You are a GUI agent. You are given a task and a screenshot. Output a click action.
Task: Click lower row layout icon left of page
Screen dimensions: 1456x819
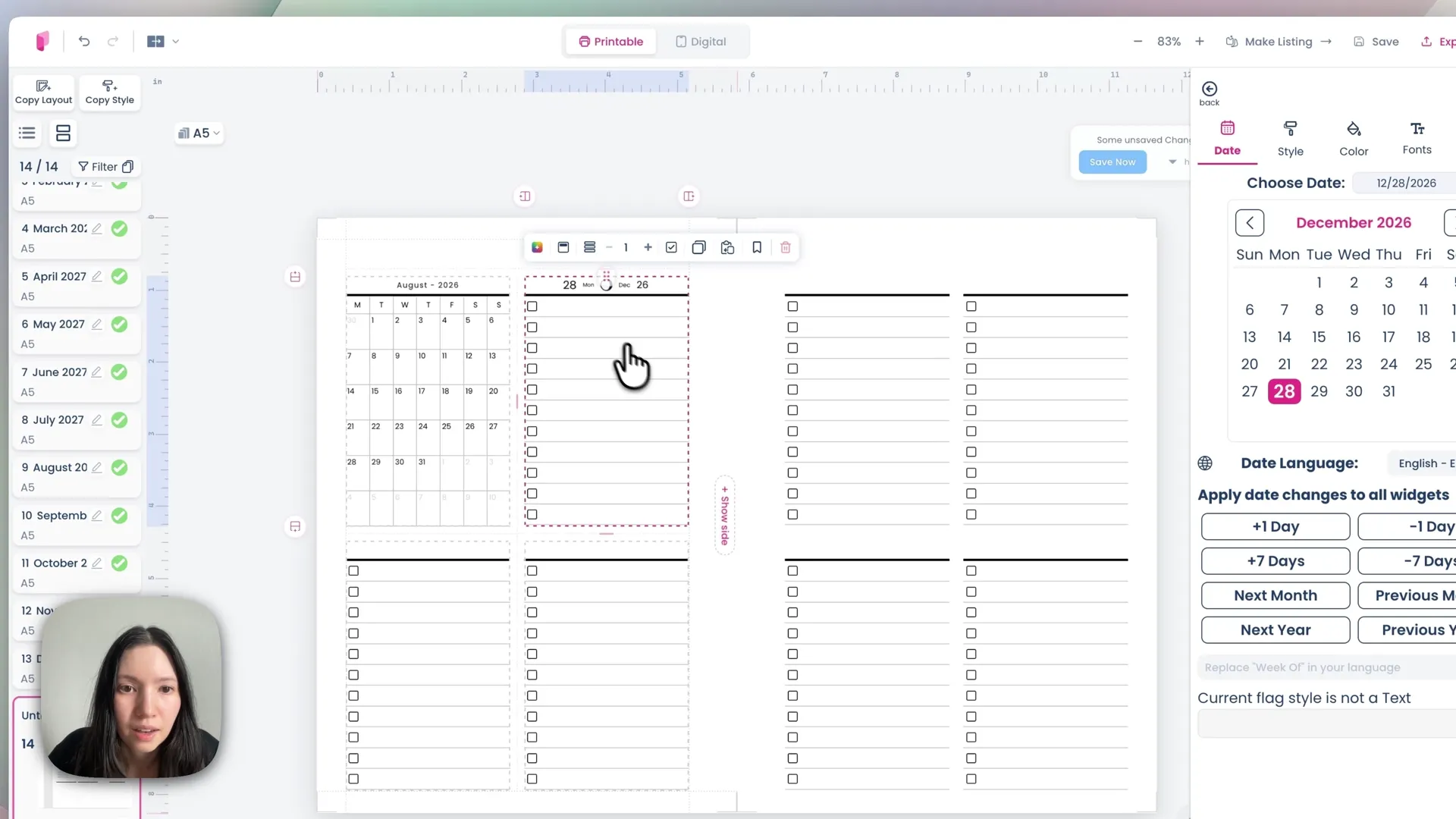tap(295, 526)
